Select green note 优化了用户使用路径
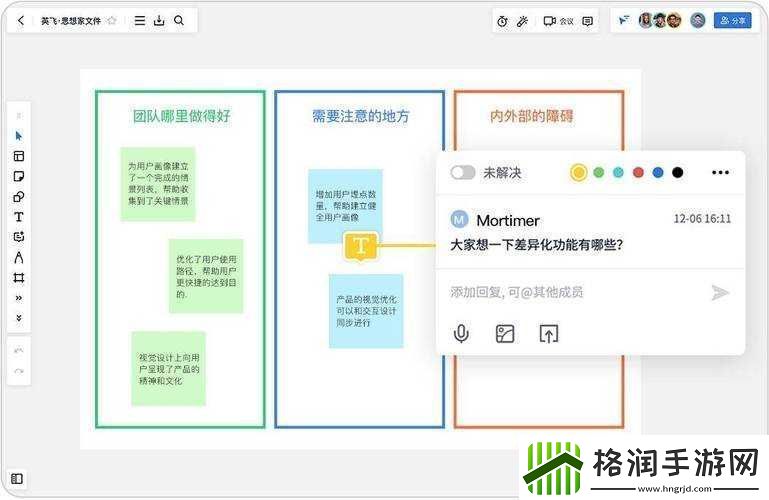 coord(205,276)
